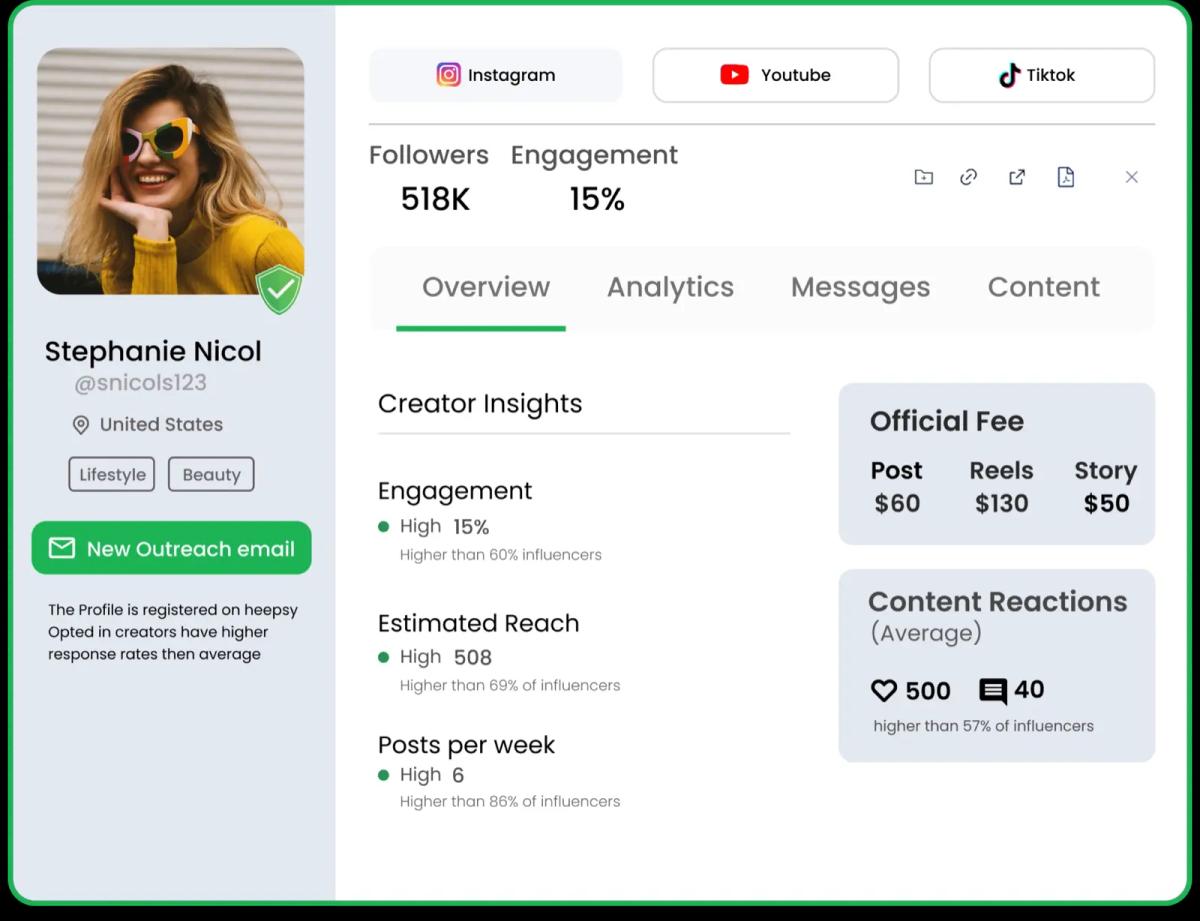The width and height of the screenshot is (1200, 921).
Task: Click the comment bubble icon near 40
Action: pyautogui.click(x=993, y=690)
